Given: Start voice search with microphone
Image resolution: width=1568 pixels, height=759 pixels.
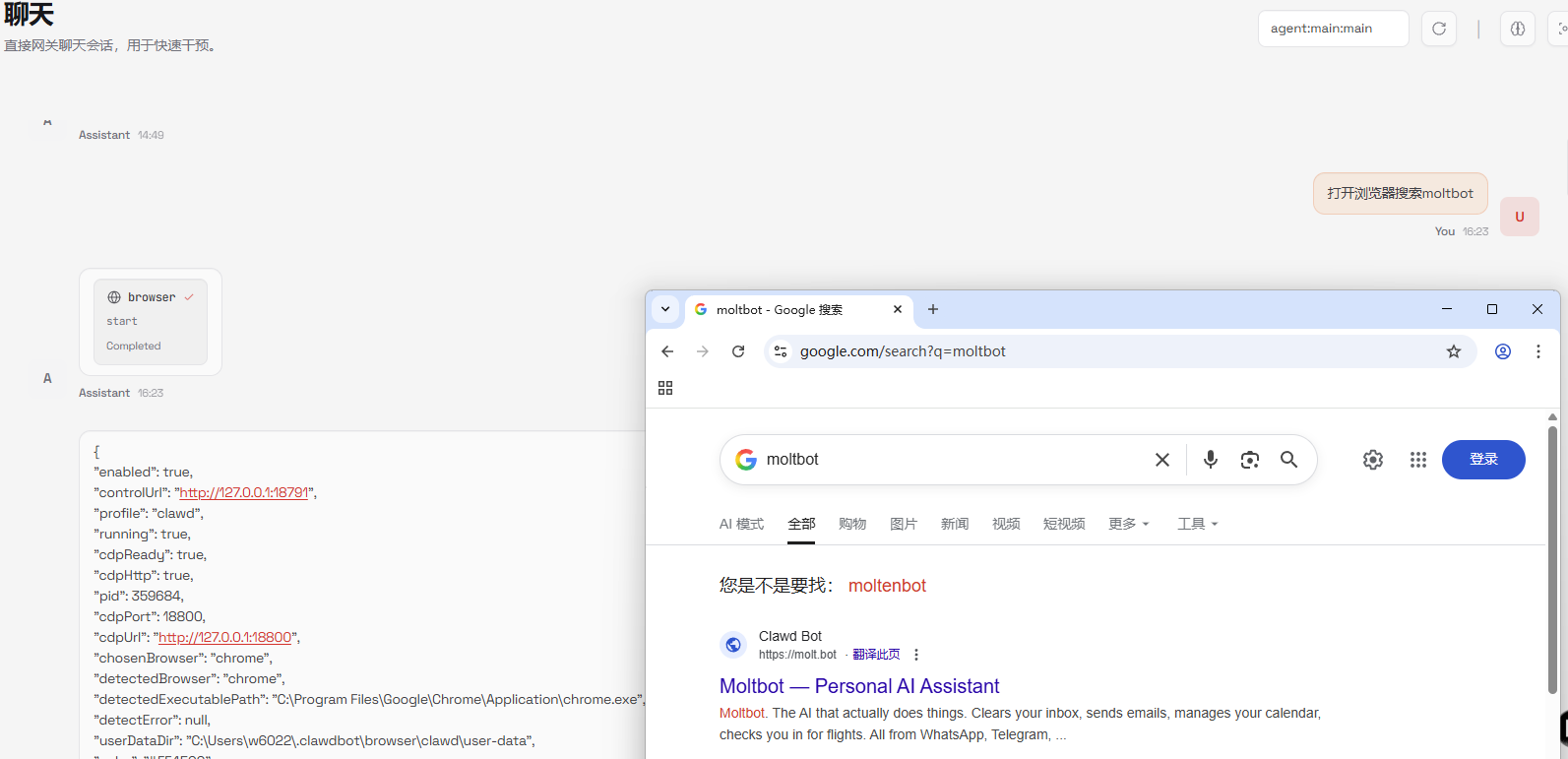Looking at the screenshot, I should (x=1211, y=460).
